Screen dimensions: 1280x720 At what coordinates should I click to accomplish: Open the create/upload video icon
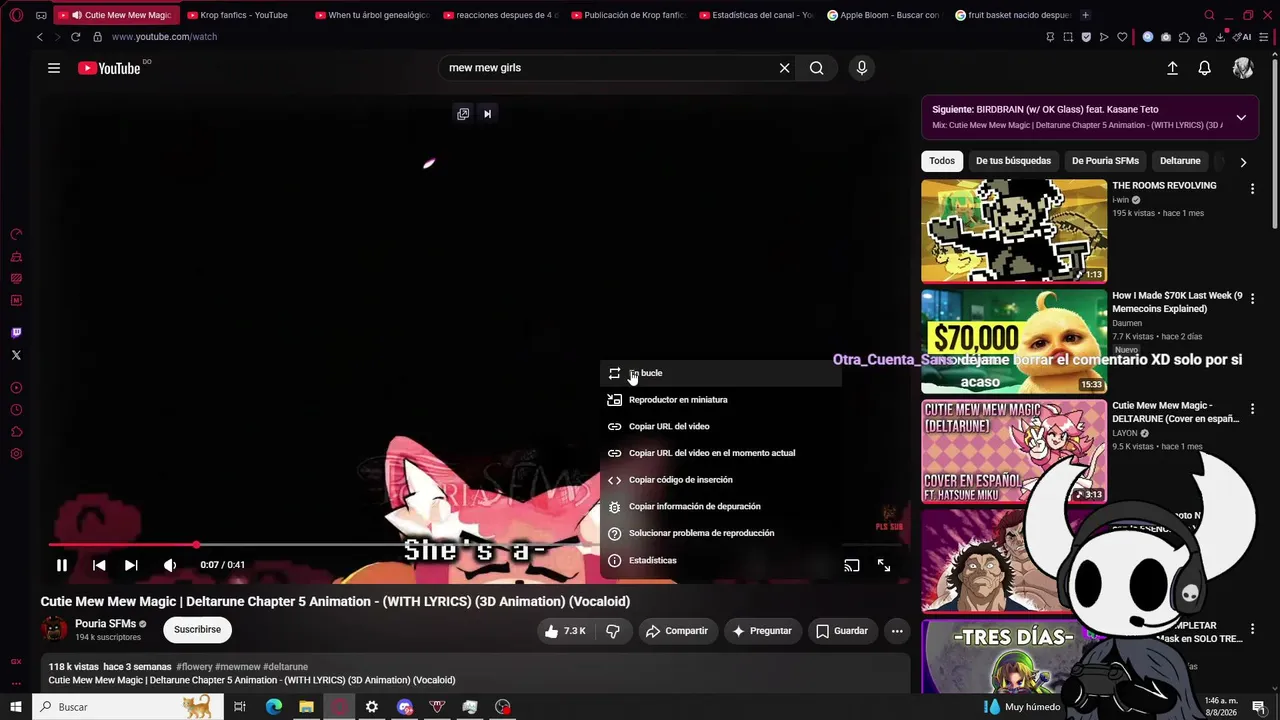1172,68
